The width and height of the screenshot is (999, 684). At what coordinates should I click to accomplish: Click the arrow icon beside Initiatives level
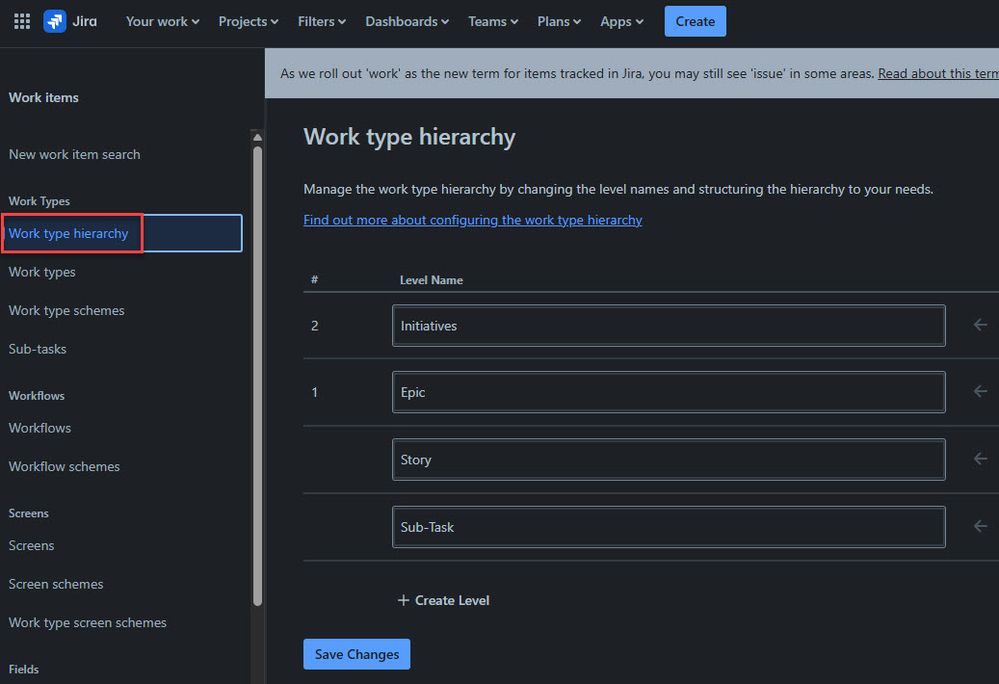(x=980, y=325)
